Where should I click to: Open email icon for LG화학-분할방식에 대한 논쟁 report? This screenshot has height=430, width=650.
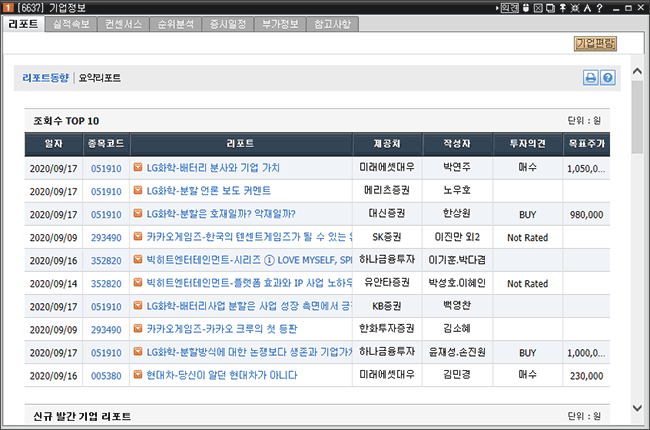(138, 352)
